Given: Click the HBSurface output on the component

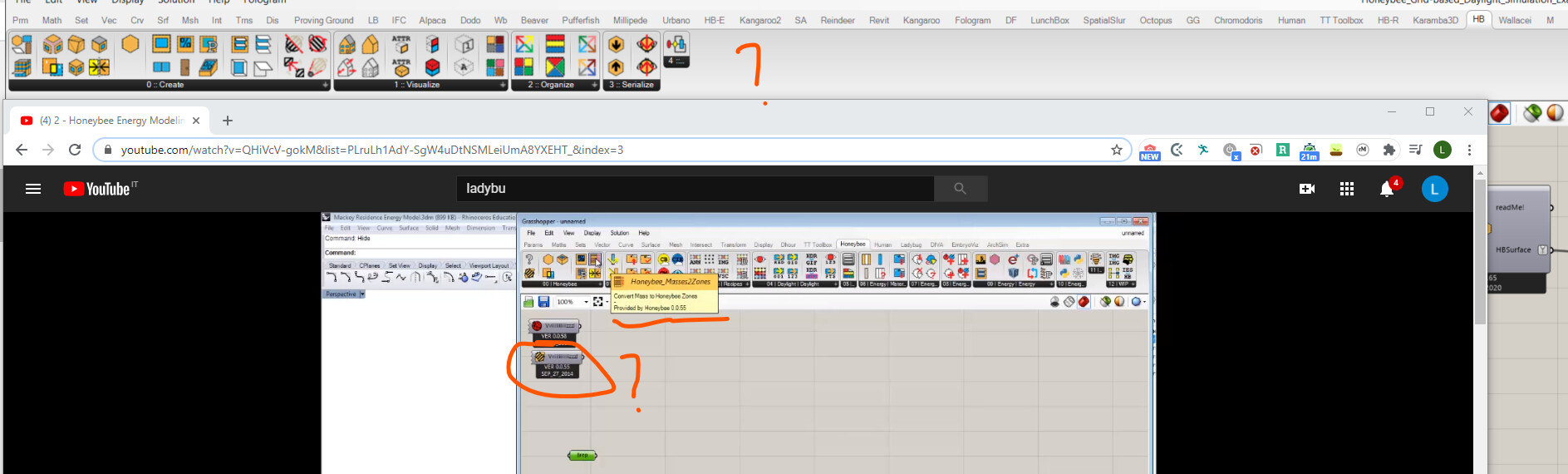Looking at the screenshot, I should click(x=1514, y=249).
